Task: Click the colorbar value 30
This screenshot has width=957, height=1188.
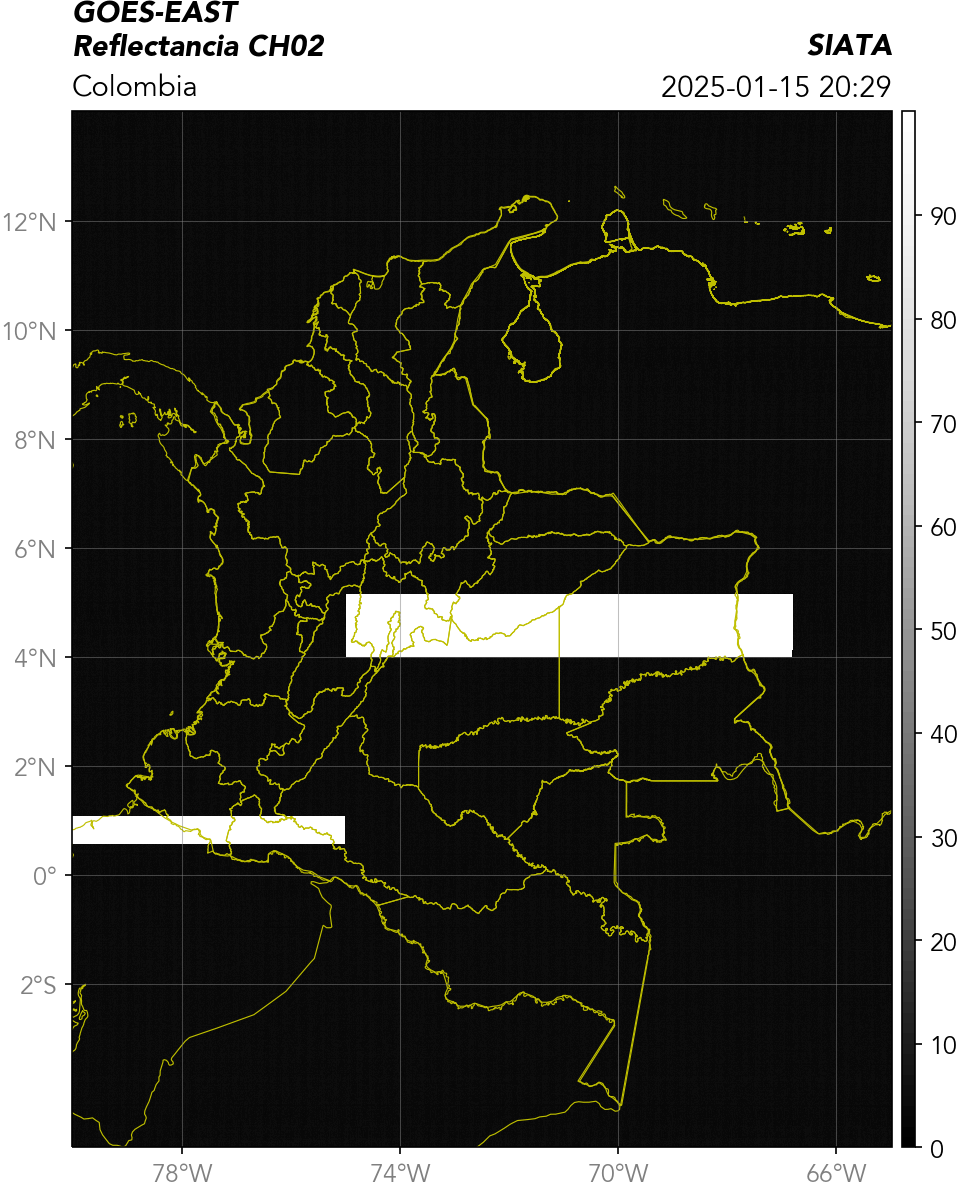Action: pyautogui.click(x=943, y=838)
